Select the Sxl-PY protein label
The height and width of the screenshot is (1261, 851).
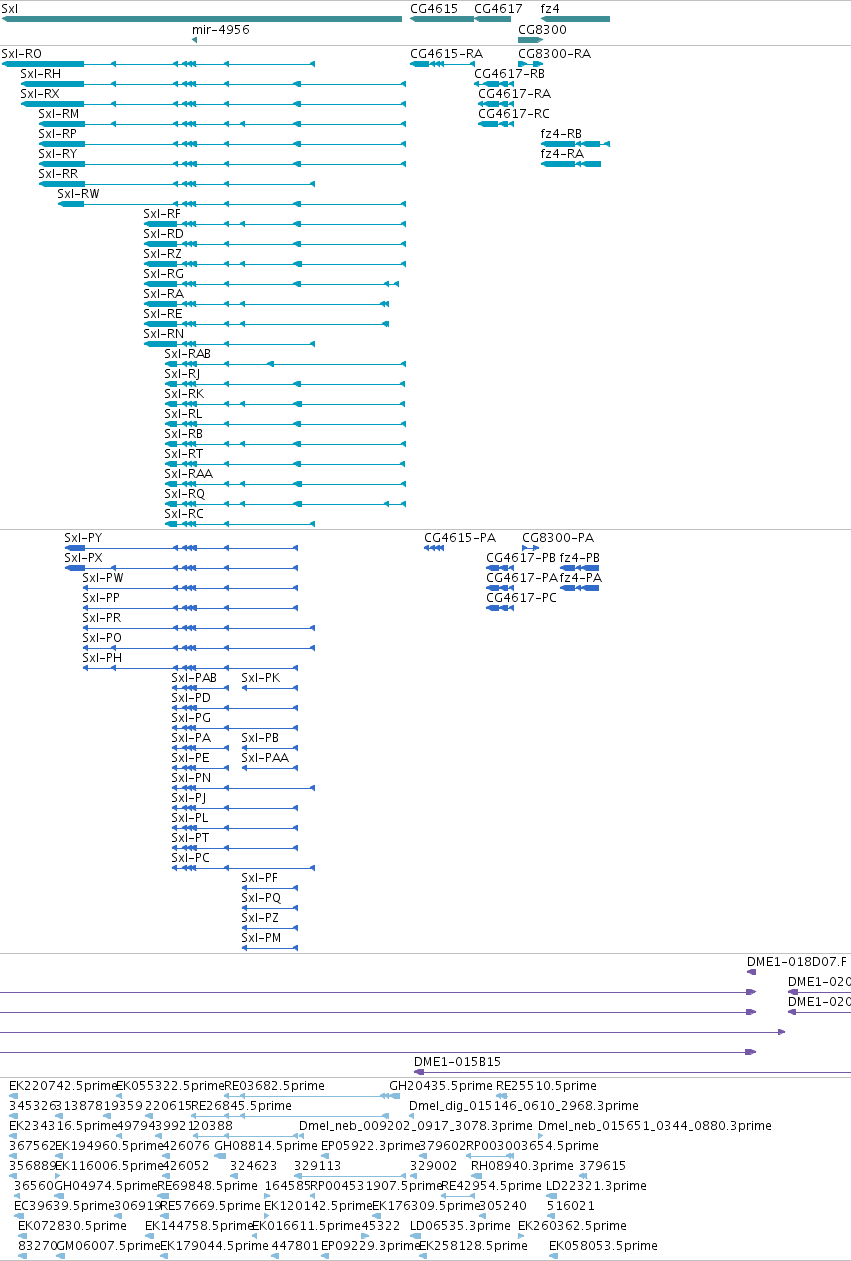pos(83,538)
